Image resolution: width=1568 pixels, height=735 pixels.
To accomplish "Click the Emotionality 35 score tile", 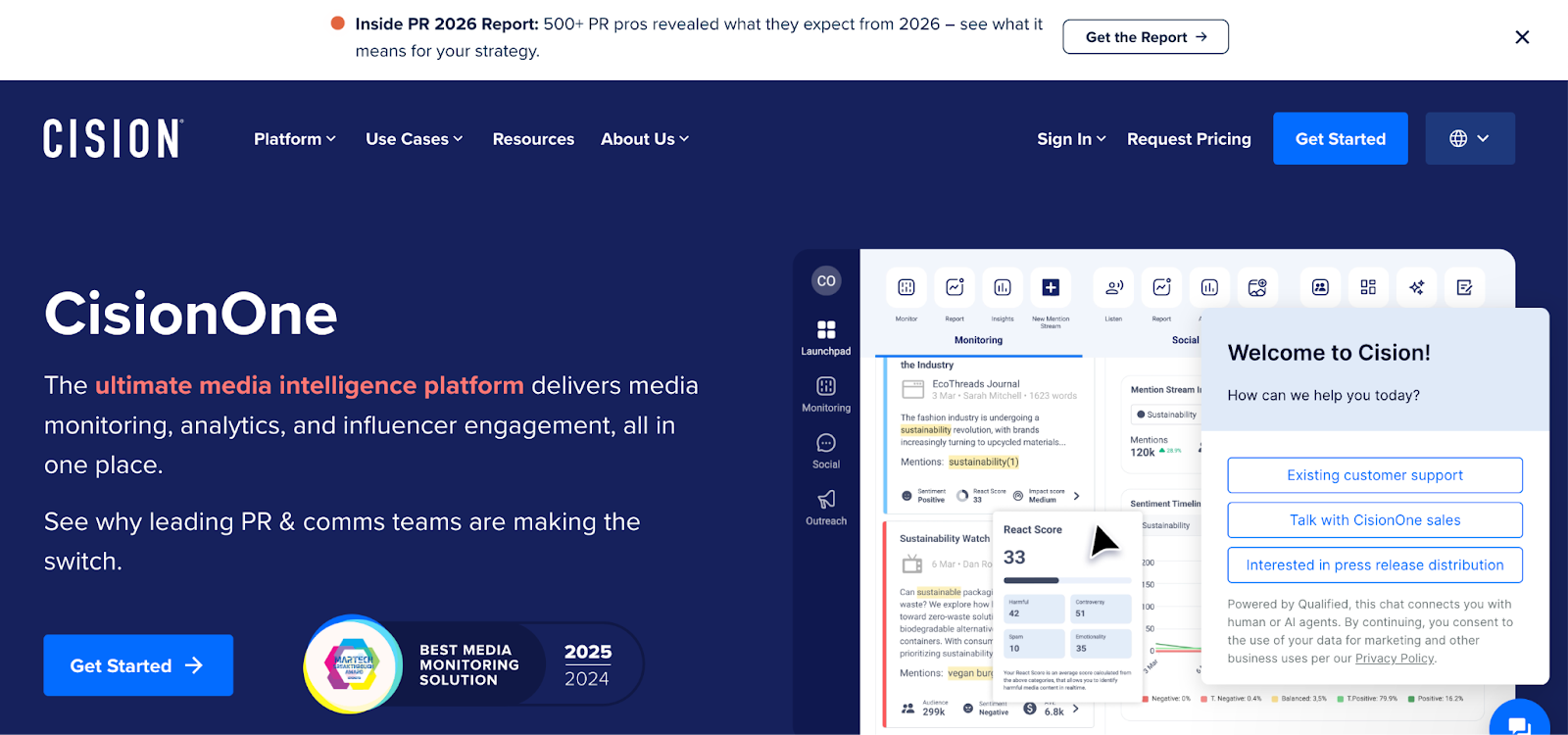I will 1102,643.
